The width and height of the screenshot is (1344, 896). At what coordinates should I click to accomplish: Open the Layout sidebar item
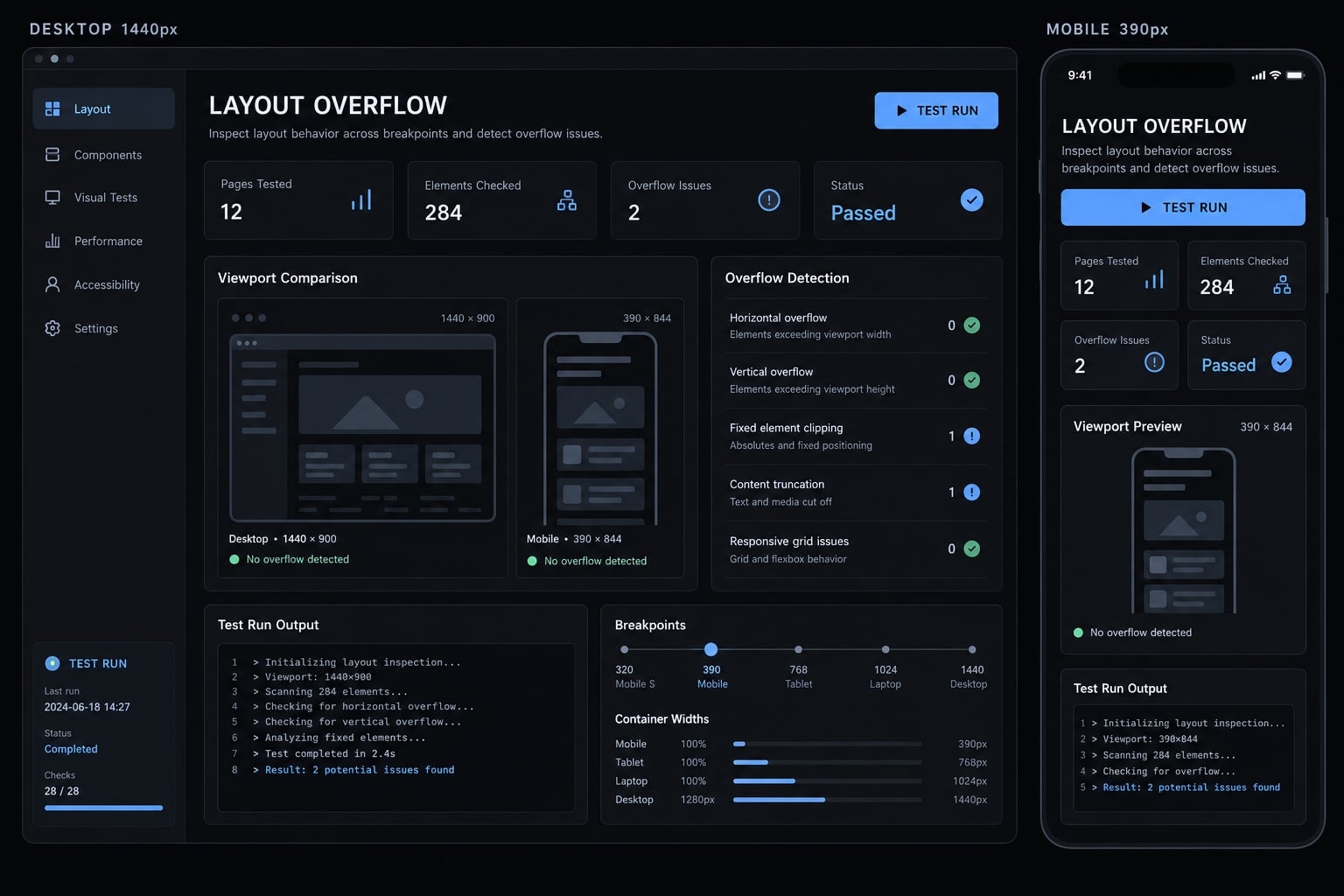103,108
